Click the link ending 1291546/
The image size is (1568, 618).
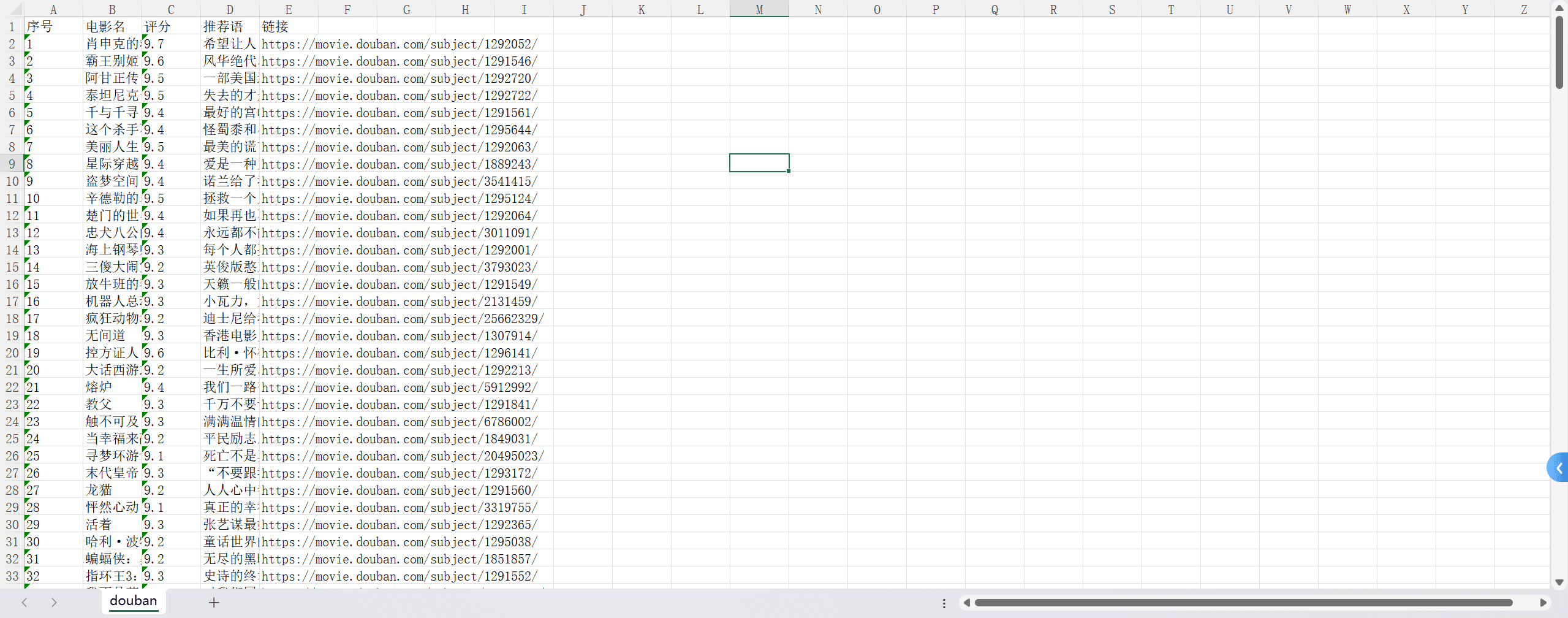(400, 61)
